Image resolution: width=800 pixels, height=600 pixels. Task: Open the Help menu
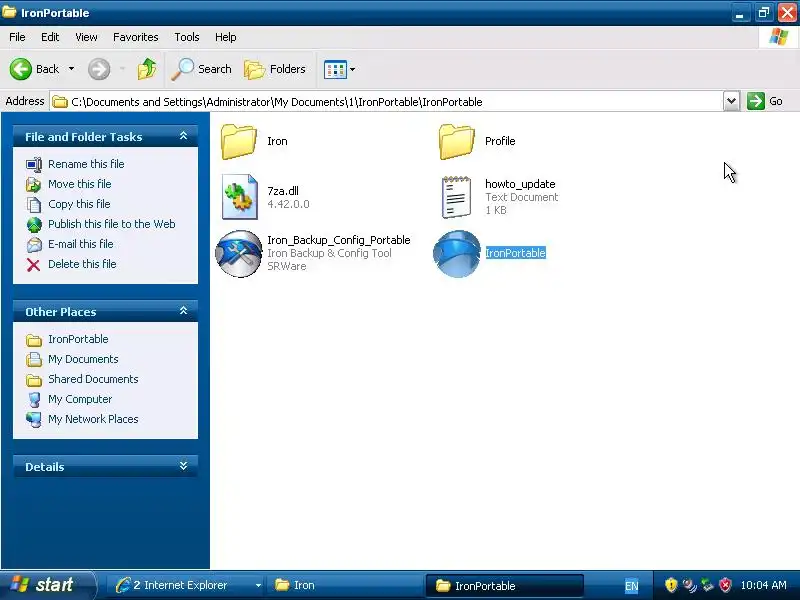tap(226, 37)
